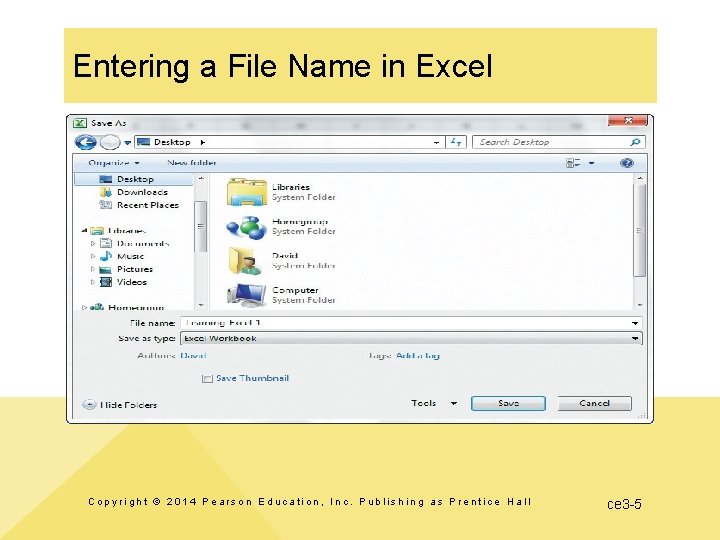Click the Save button

(508, 403)
